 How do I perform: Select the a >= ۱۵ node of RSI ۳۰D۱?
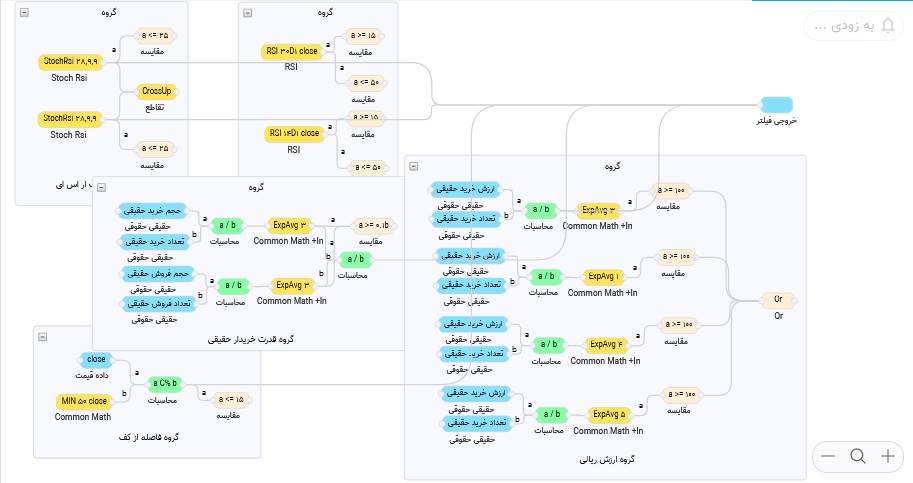tap(364, 37)
